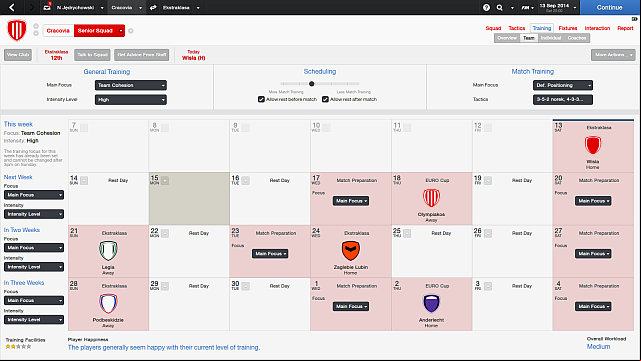Open the Interaction menu
Image resolution: width=641 pixels, height=361 pixels.
point(597,28)
